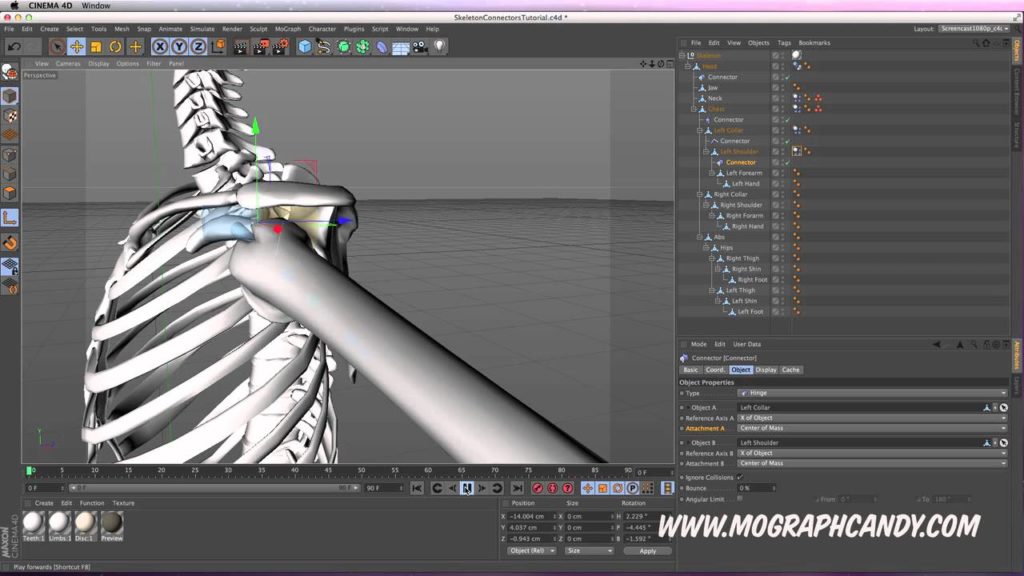
Task: Go to the start of the timeline
Action: click(417, 488)
